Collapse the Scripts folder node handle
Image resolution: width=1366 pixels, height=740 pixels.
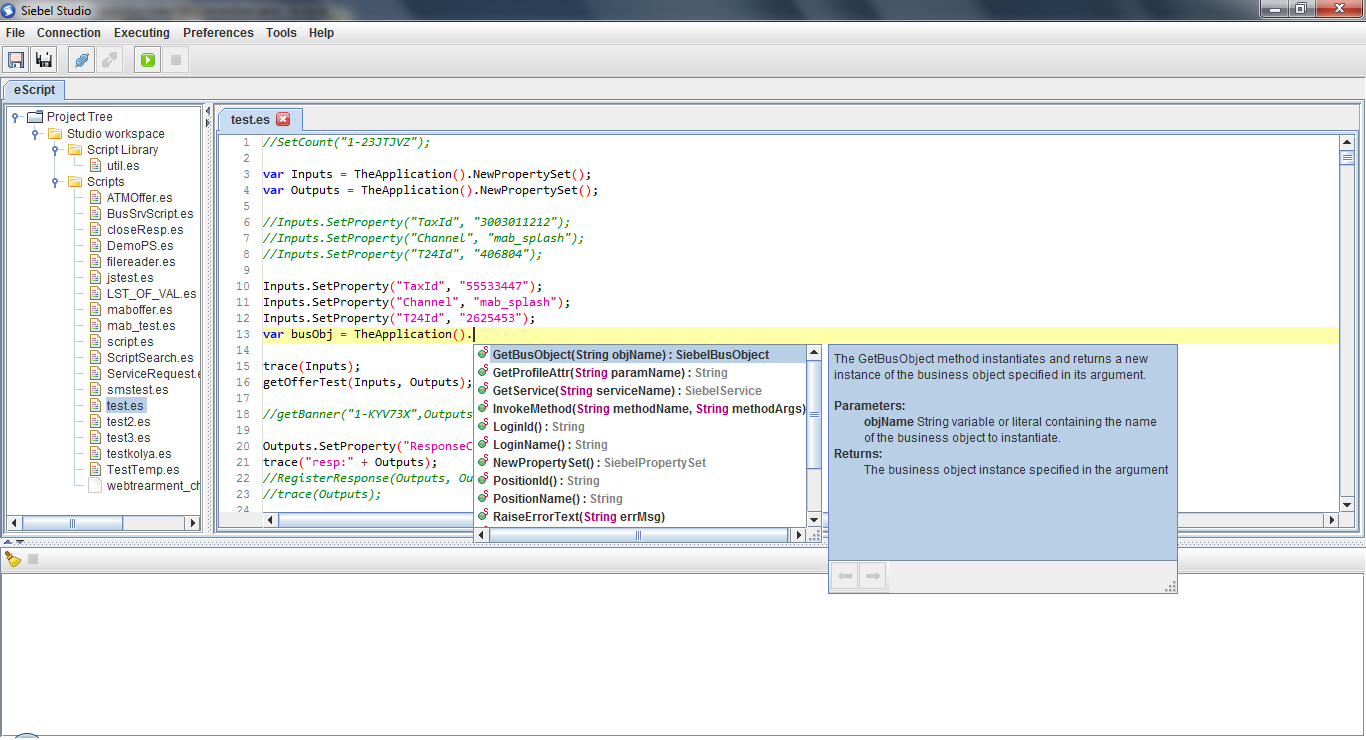tap(55, 181)
